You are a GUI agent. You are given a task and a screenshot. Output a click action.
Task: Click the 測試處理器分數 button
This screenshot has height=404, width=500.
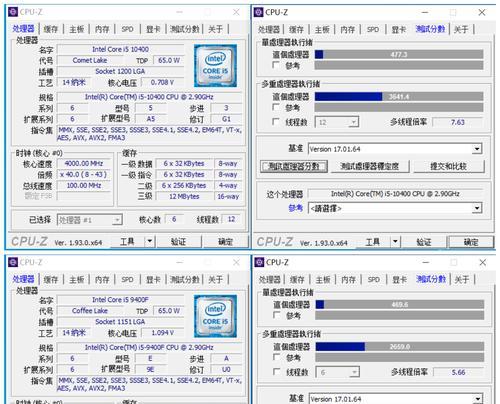[294, 166]
